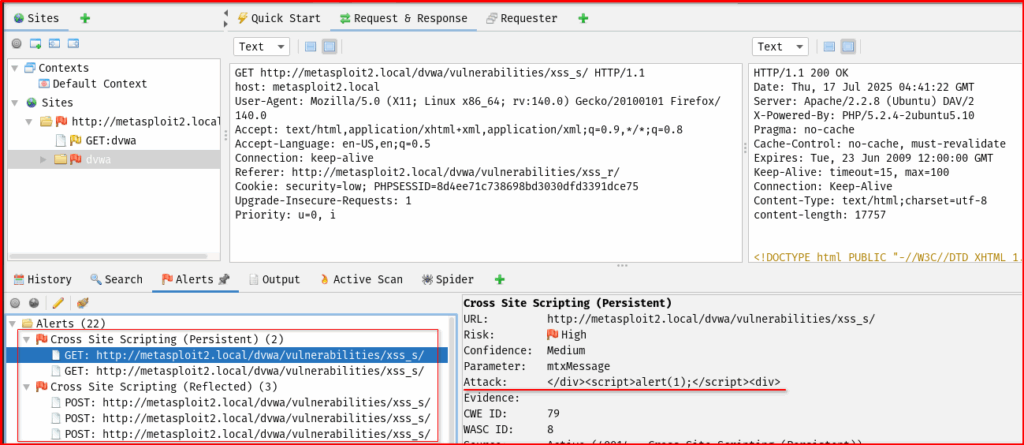Click the Default Context icon

(44, 84)
